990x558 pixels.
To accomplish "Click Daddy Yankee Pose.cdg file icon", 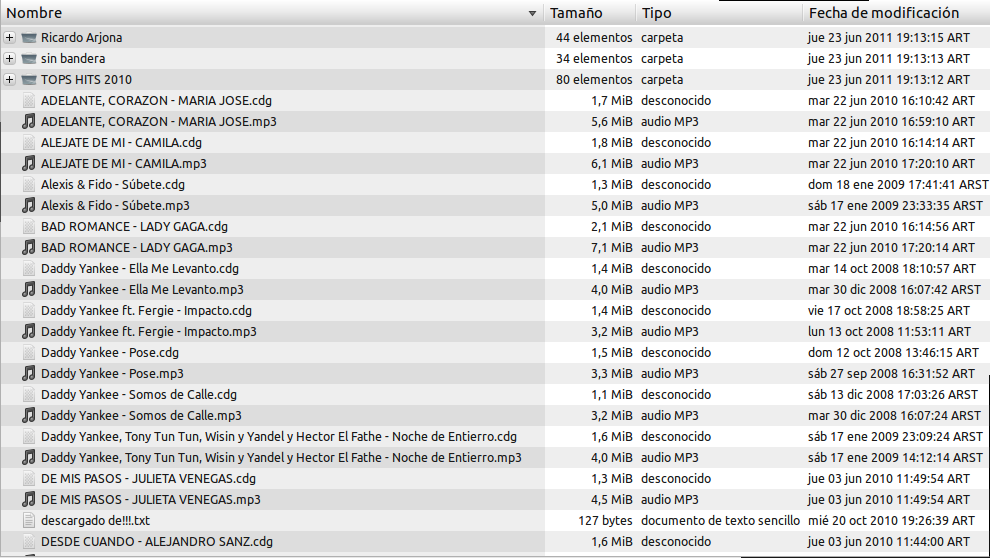I will tap(28, 352).
